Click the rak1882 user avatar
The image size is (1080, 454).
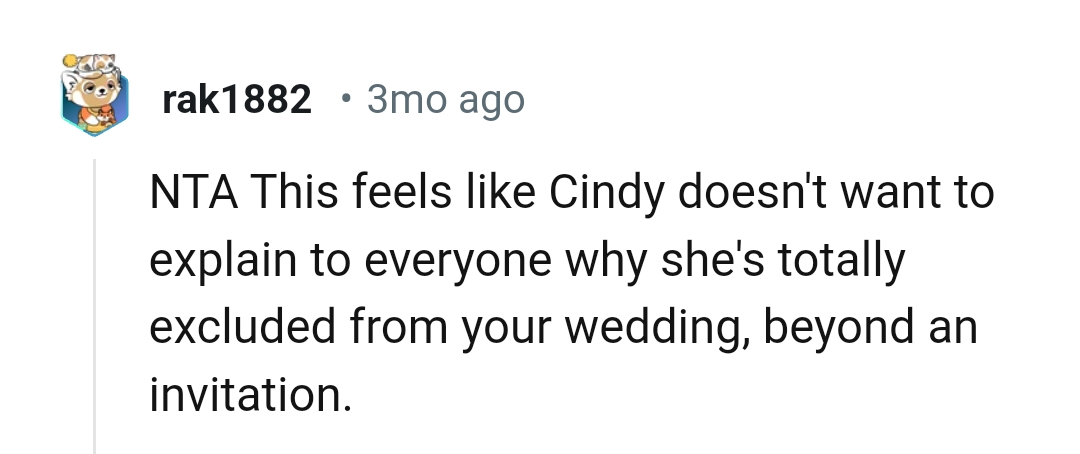96,95
